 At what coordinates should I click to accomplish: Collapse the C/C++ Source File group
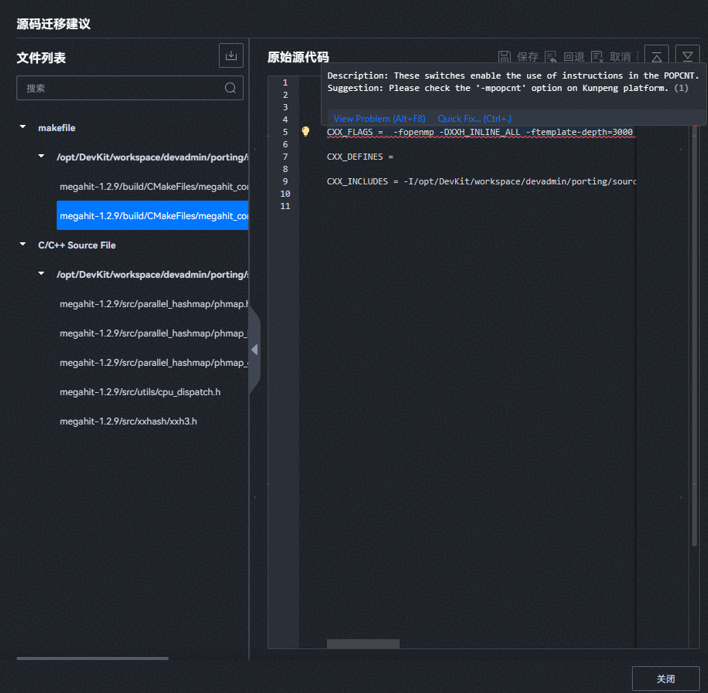tap(23, 245)
